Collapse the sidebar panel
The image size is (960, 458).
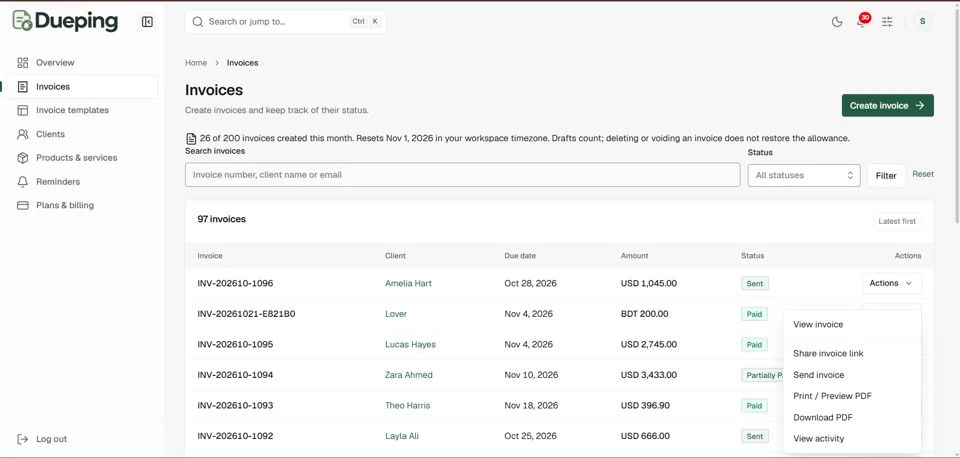(x=147, y=22)
